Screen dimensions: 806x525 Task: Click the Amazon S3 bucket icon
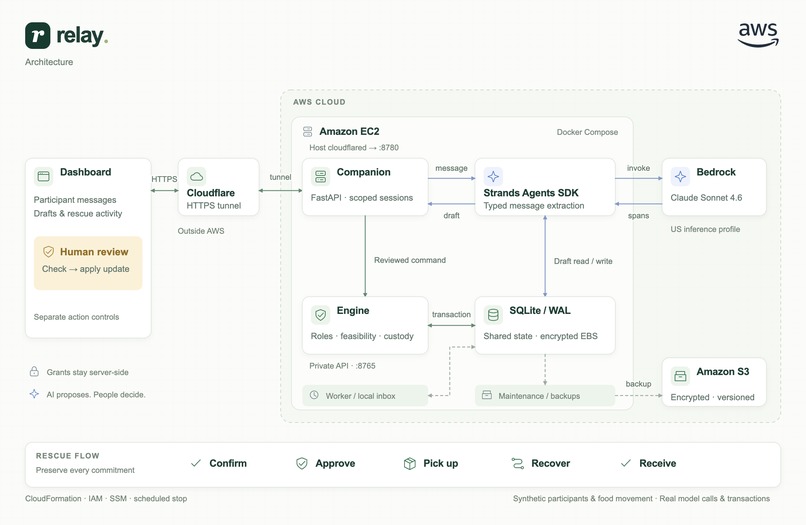coord(680,376)
